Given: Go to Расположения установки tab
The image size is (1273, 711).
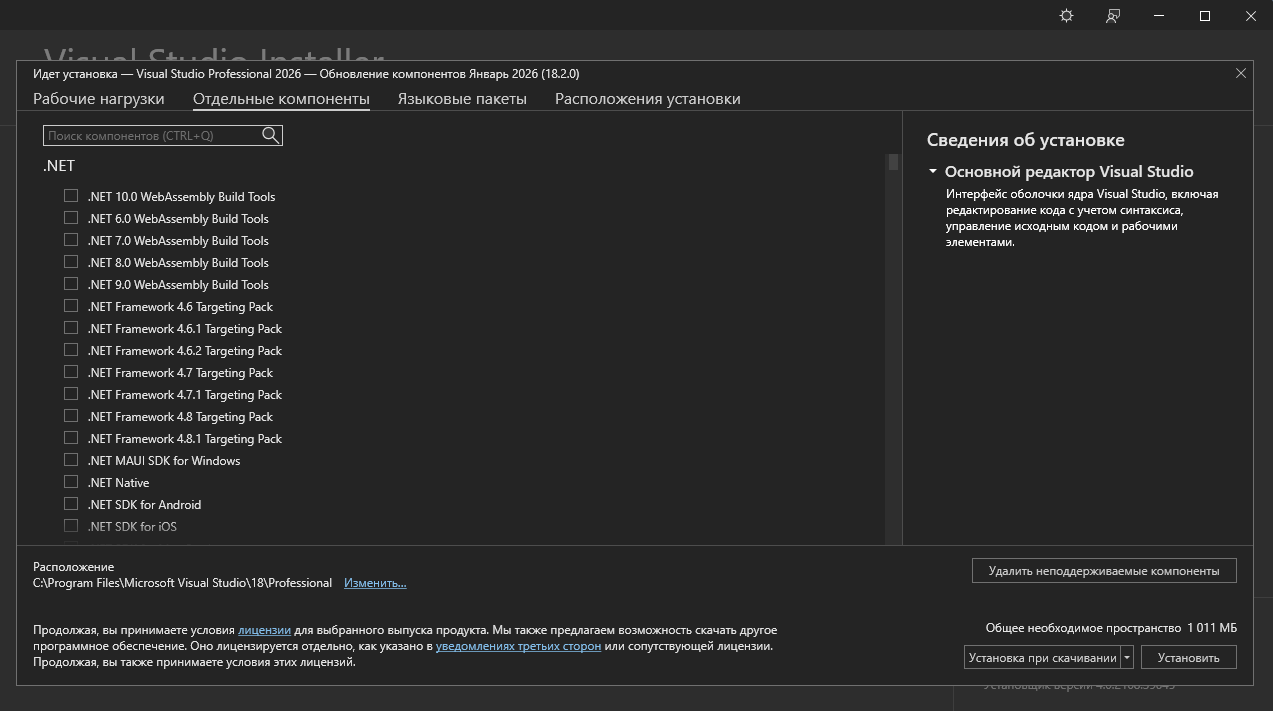Looking at the screenshot, I should pyautogui.click(x=647, y=99).
